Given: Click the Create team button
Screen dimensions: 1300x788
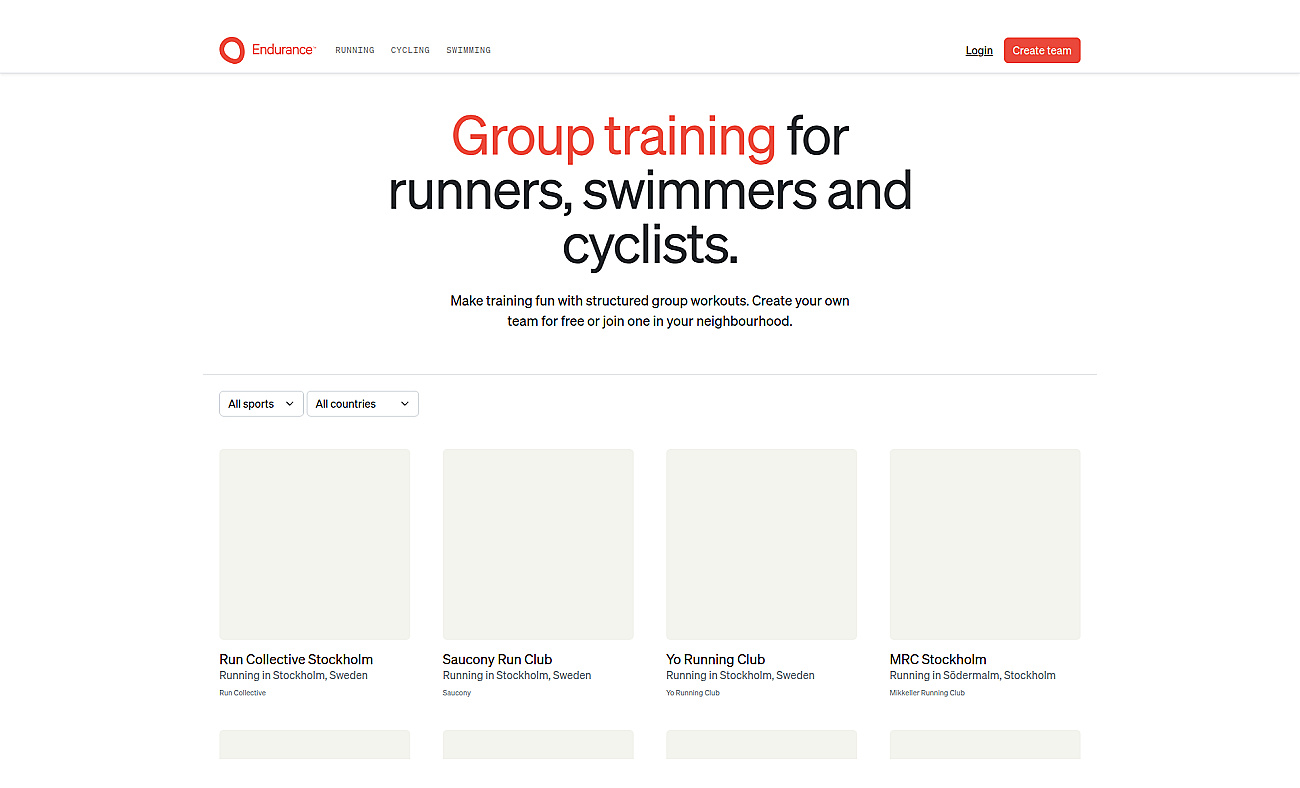Looking at the screenshot, I should coord(1042,50).
